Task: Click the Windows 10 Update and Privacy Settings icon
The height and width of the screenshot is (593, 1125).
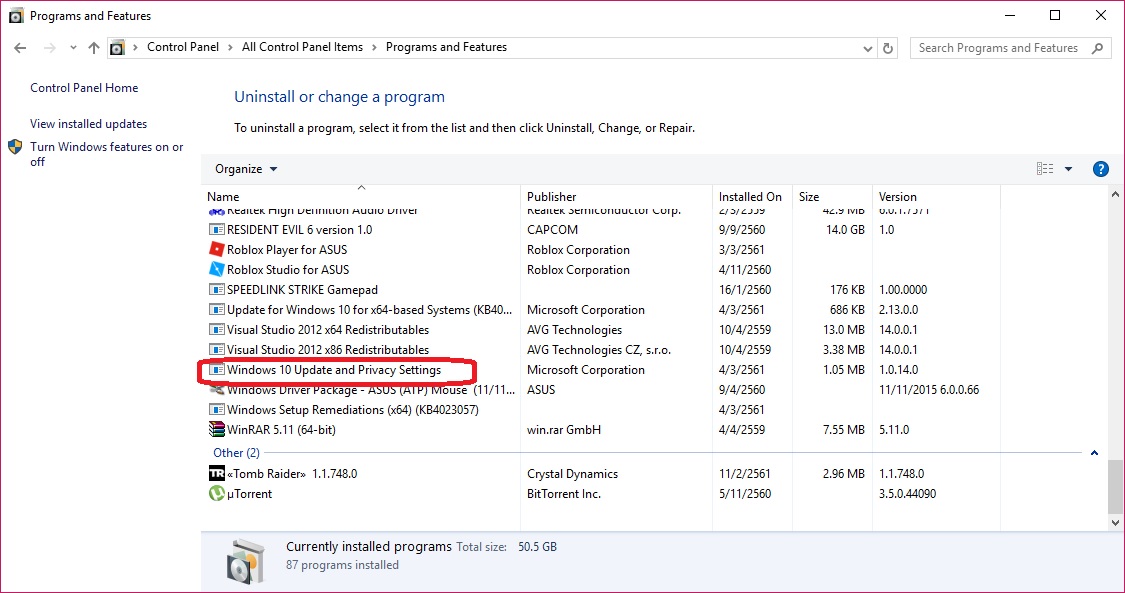Action: point(216,370)
